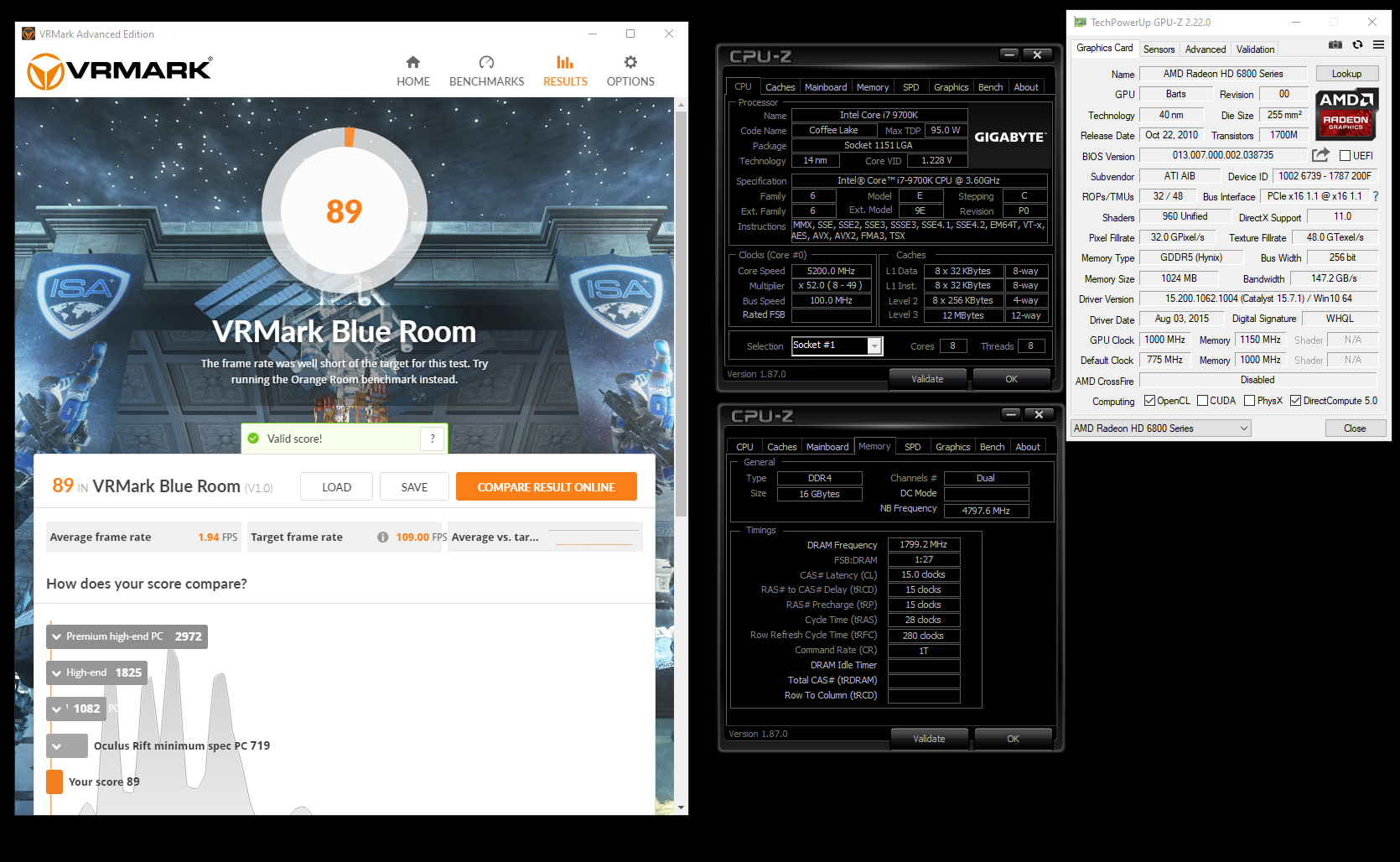The width and height of the screenshot is (1400, 862).
Task: Toggle the OpenCL checkbox
Action: (x=1149, y=401)
